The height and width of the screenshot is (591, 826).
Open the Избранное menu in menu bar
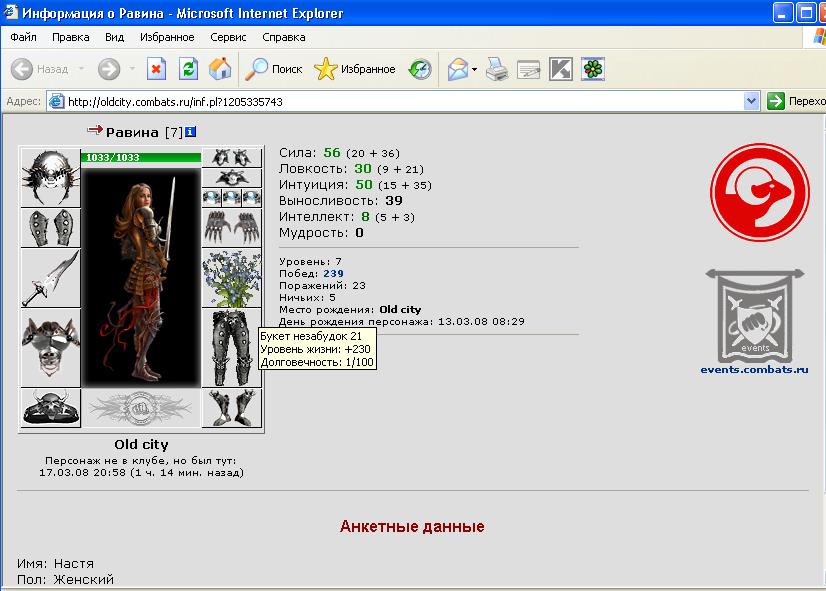point(167,37)
